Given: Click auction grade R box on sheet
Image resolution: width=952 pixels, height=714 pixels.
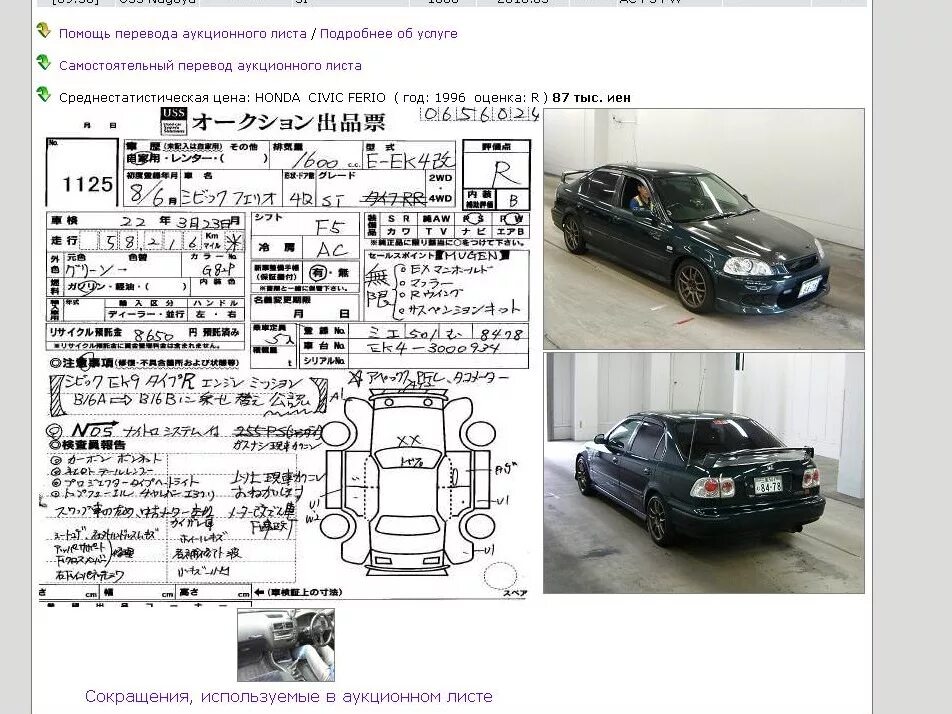Looking at the screenshot, I should (x=497, y=170).
